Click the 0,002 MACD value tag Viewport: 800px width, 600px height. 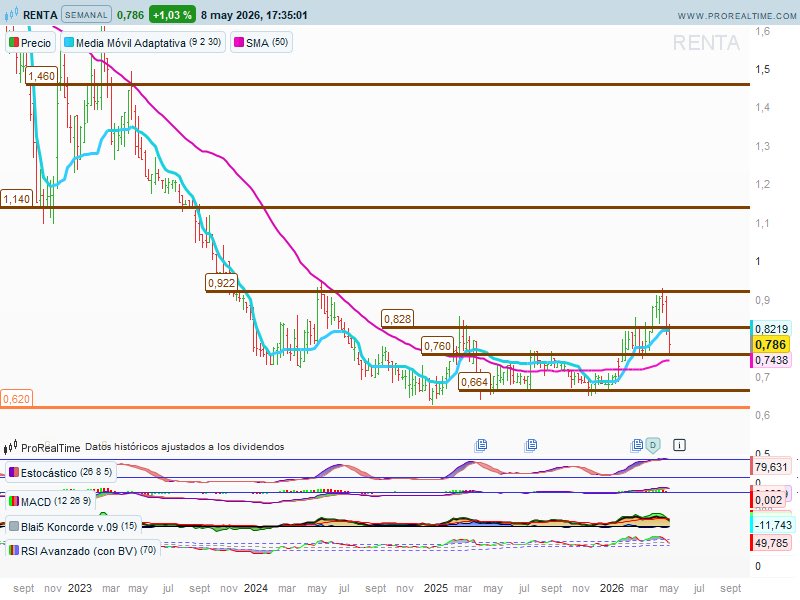tap(768, 500)
